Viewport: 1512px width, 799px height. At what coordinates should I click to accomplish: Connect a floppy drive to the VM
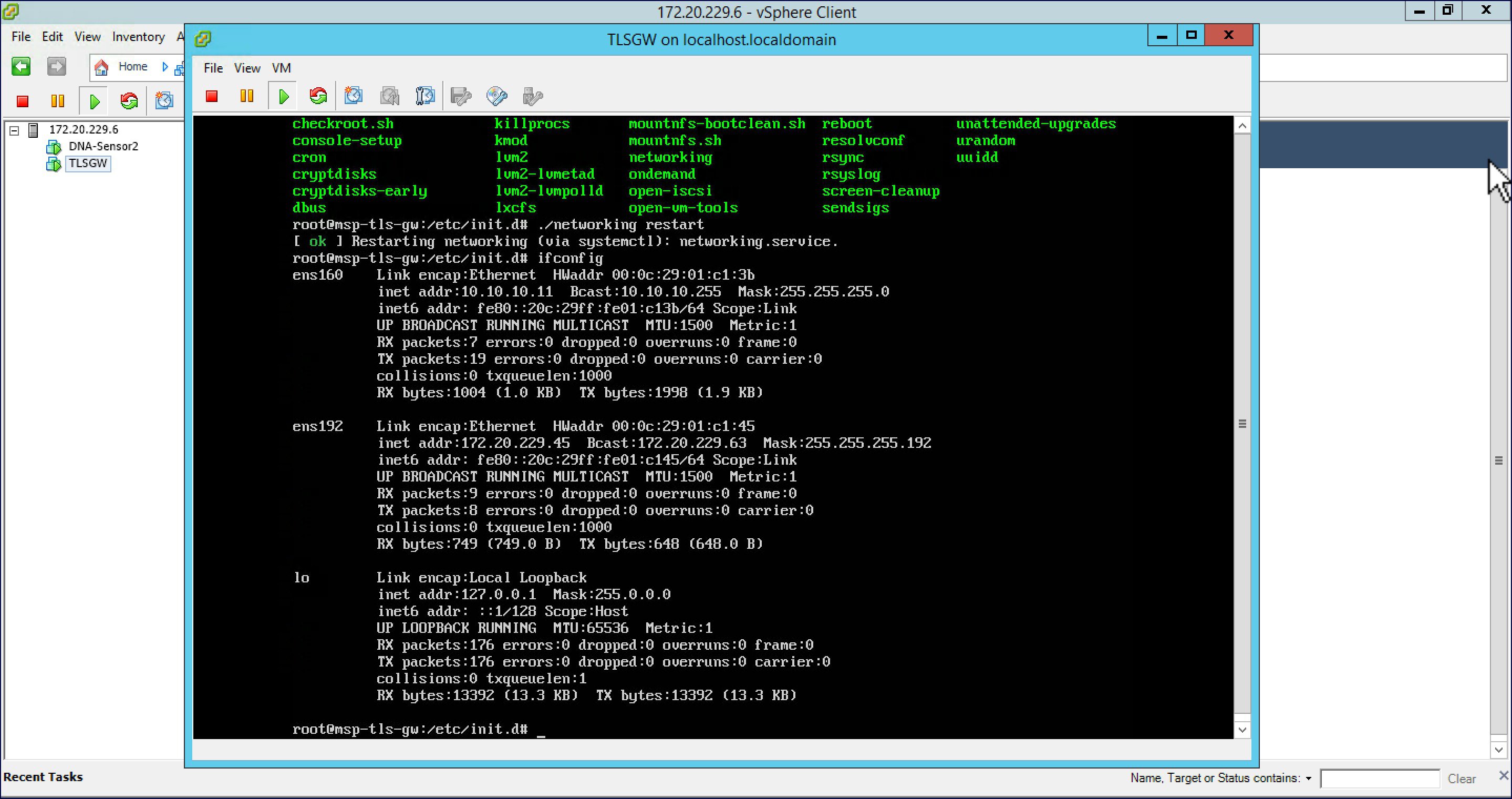click(461, 96)
